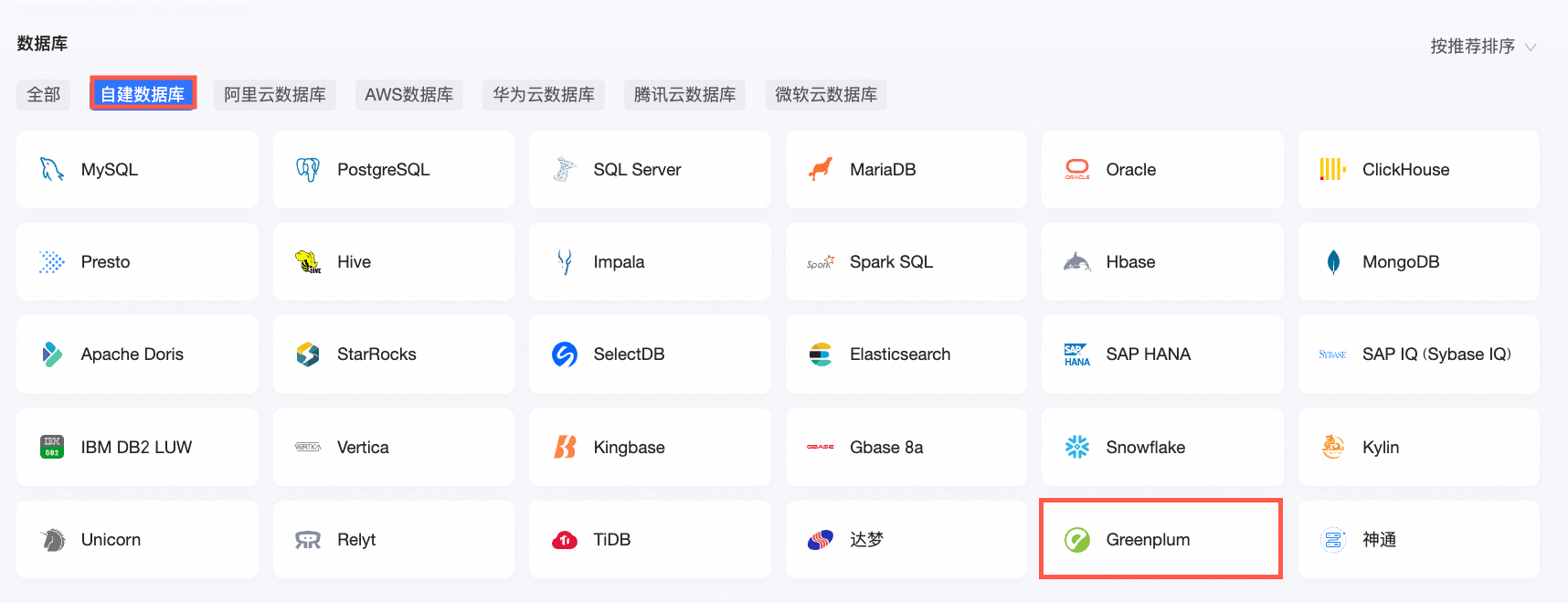Select the SQL Server label text

(x=637, y=170)
